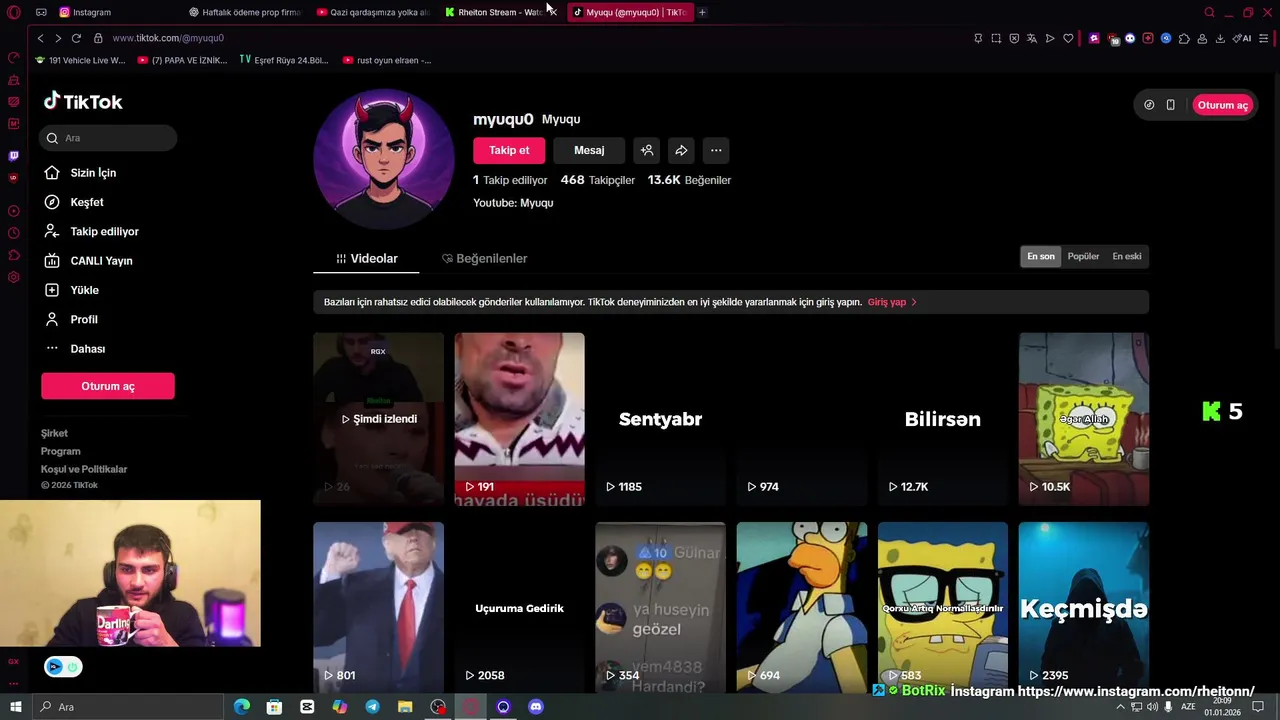Click the pin icon in address bar
Screen dimensions: 1280x720
[x=978, y=38]
